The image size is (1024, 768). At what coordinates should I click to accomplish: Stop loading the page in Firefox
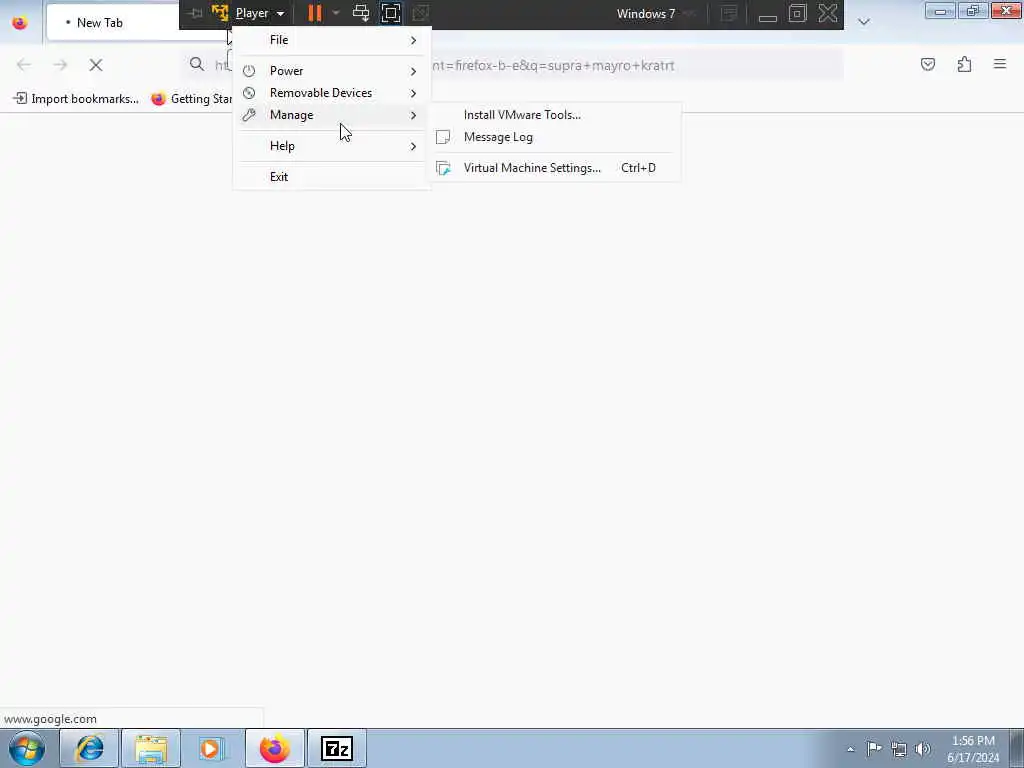click(96, 65)
